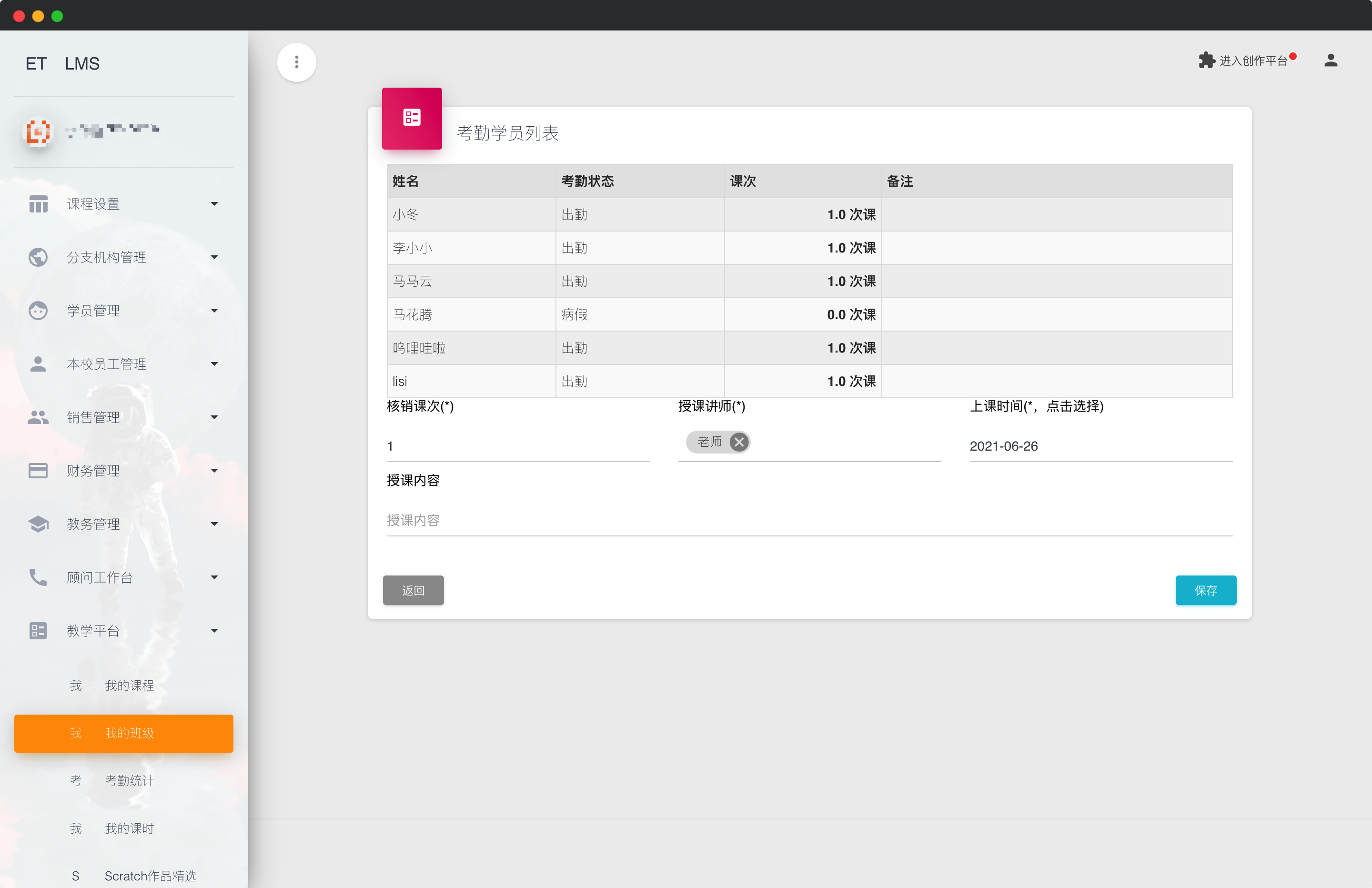Click the red attendance list header icon
This screenshot has height=888, width=1372.
point(412,118)
